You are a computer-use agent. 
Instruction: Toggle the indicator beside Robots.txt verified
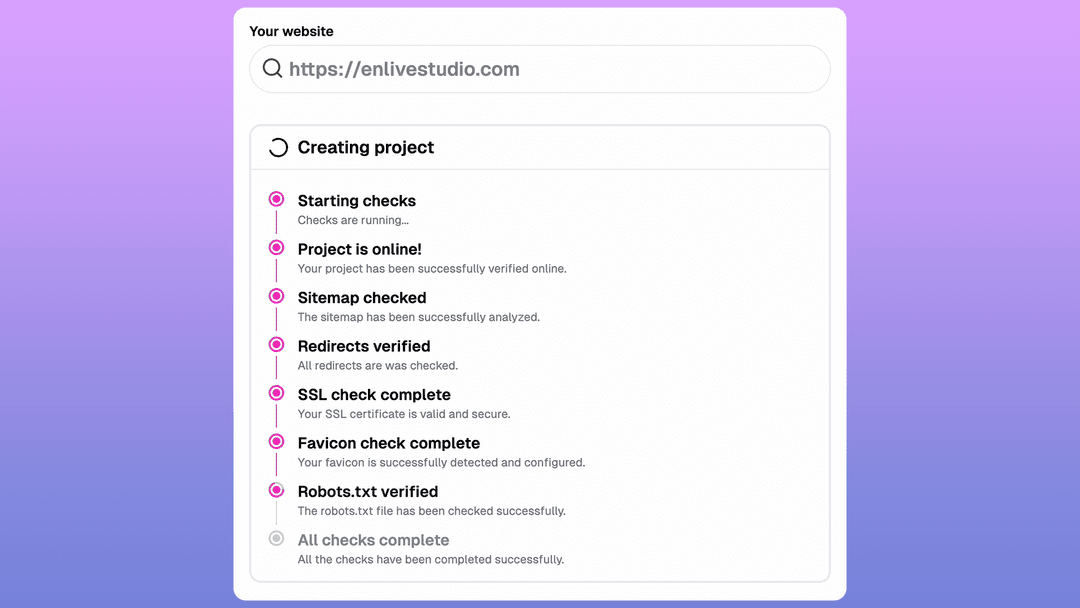(x=276, y=490)
